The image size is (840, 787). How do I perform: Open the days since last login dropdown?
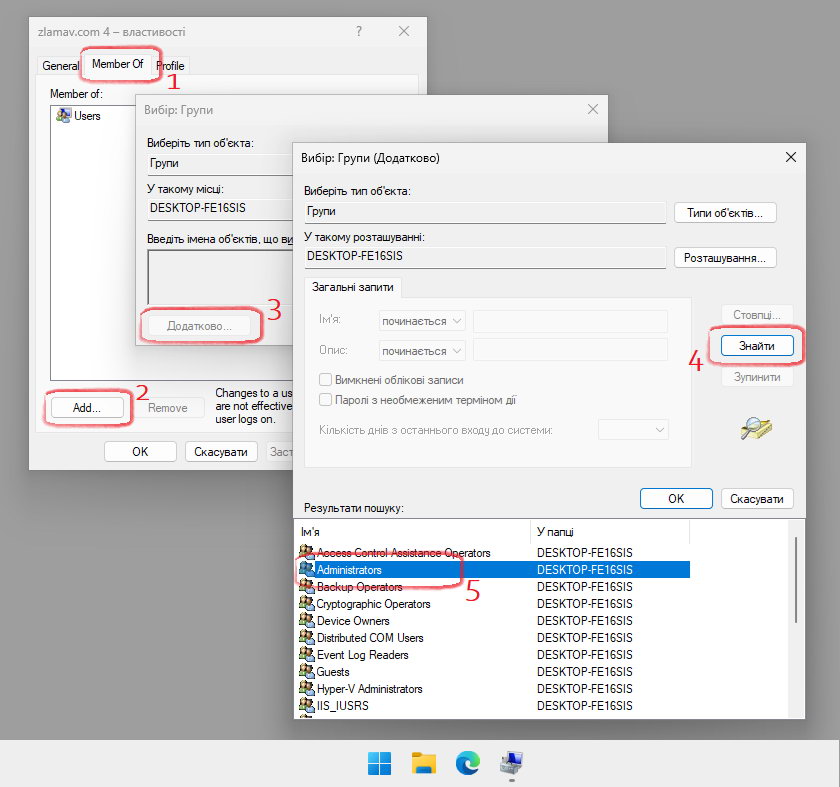[x=633, y=430]
